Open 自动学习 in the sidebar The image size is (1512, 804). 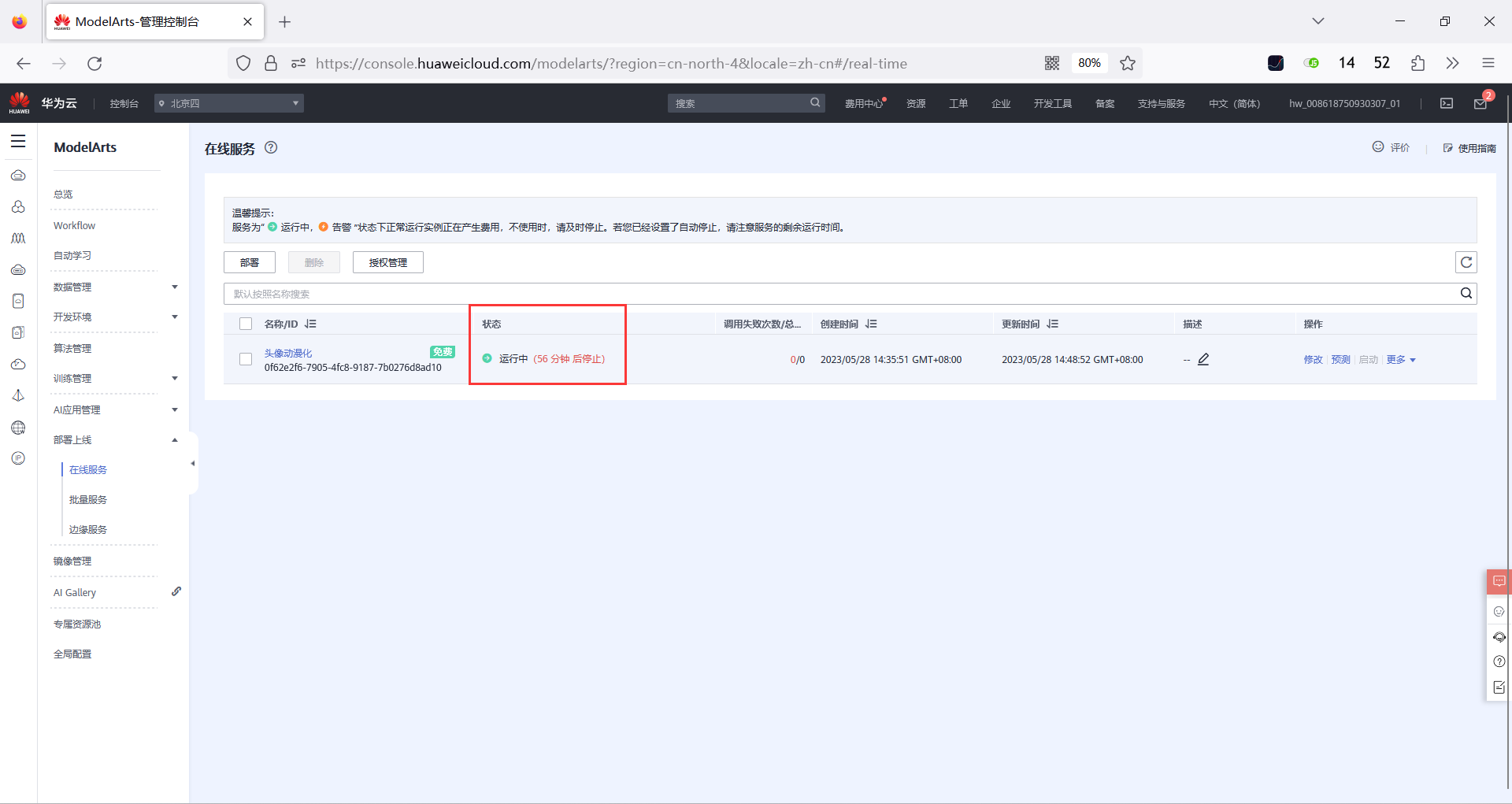pyautogui.click(x=72, y=255)
